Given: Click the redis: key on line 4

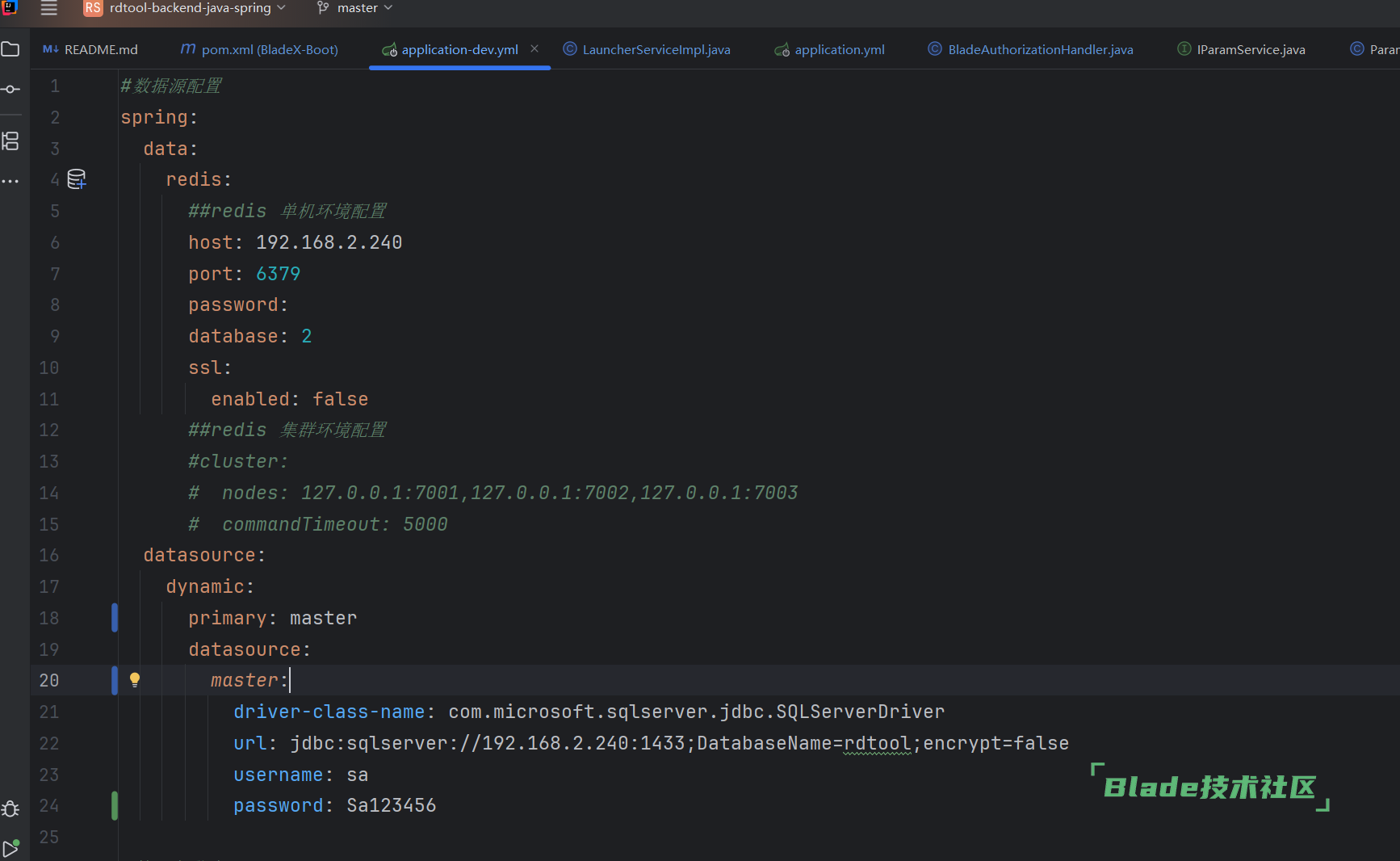Looking at the screenshot, I should [199, 179].
